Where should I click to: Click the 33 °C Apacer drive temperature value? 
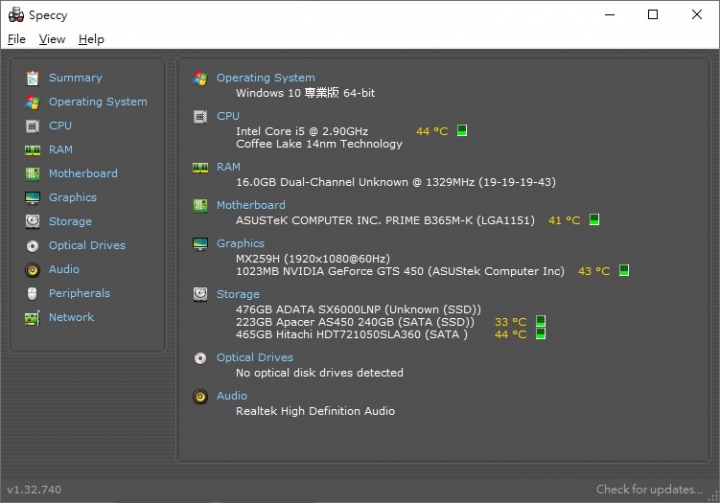511,322
